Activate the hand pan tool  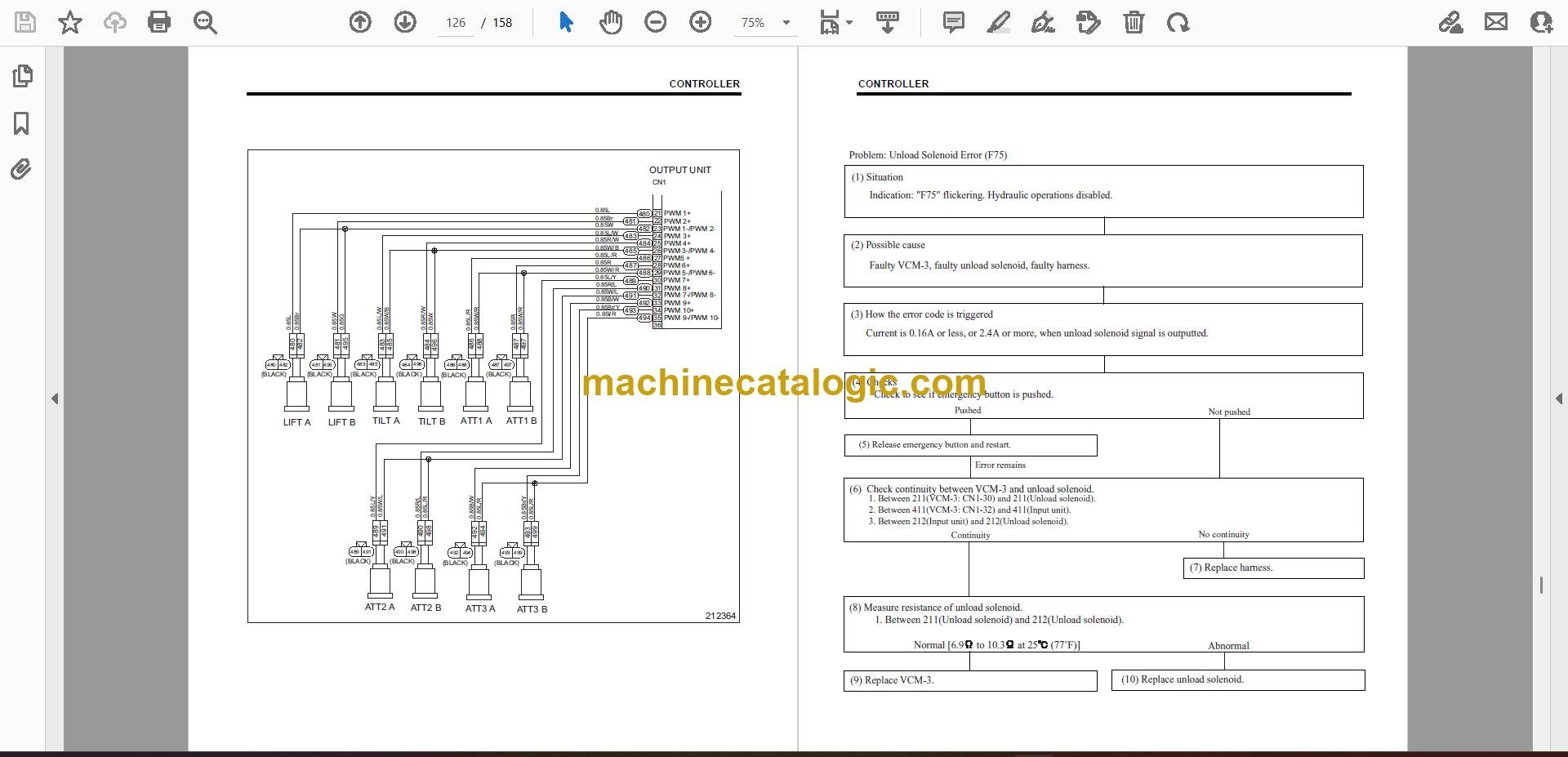[x=610, y=22]
